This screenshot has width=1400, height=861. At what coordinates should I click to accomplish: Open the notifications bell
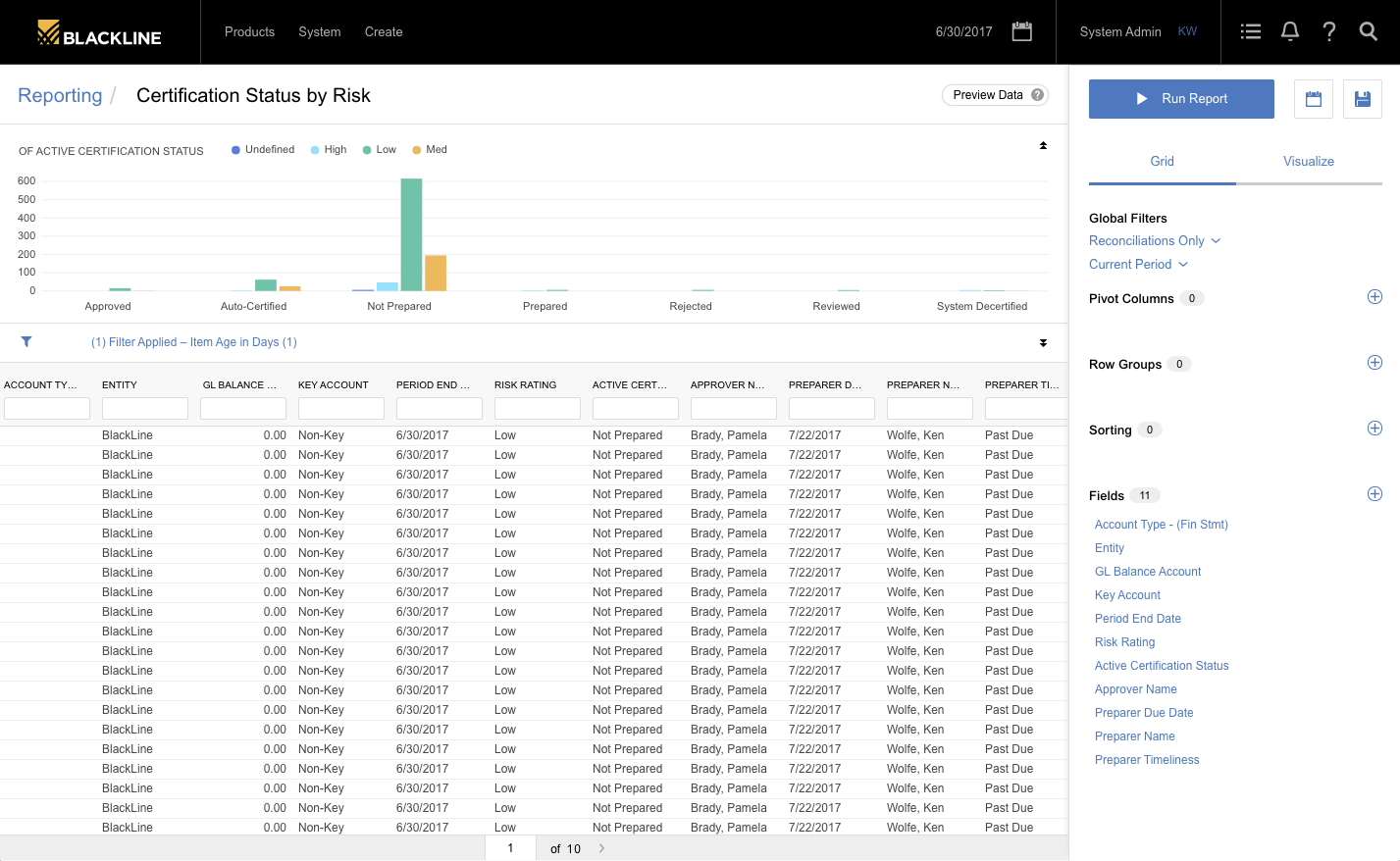point(1290,31)
